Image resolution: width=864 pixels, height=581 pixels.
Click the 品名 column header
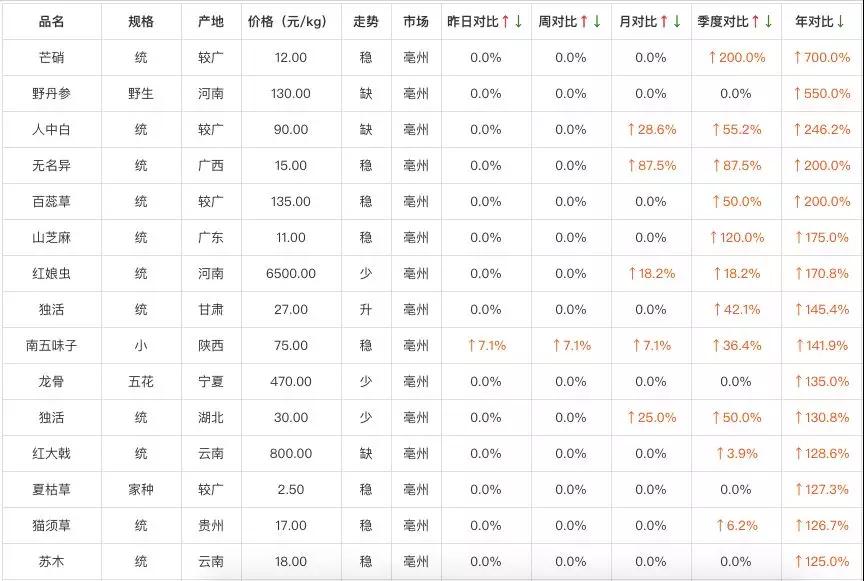pyautogui.click(x=51, y=22)
